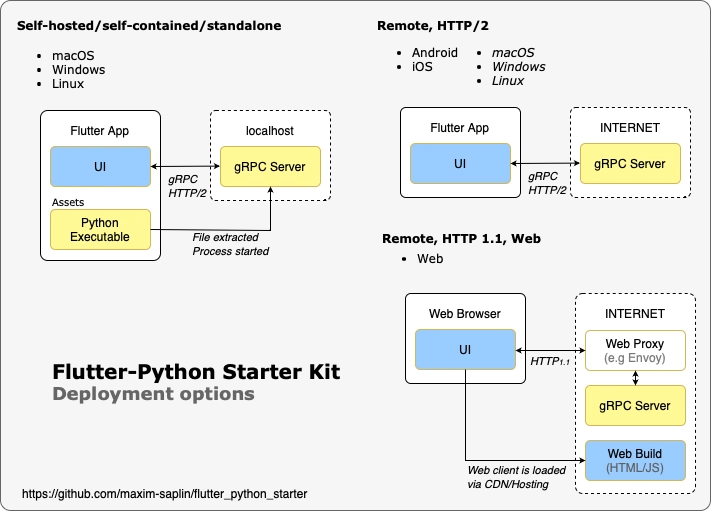
Task: Click the "File extracted Process started" caption
Action: point(230,244)
